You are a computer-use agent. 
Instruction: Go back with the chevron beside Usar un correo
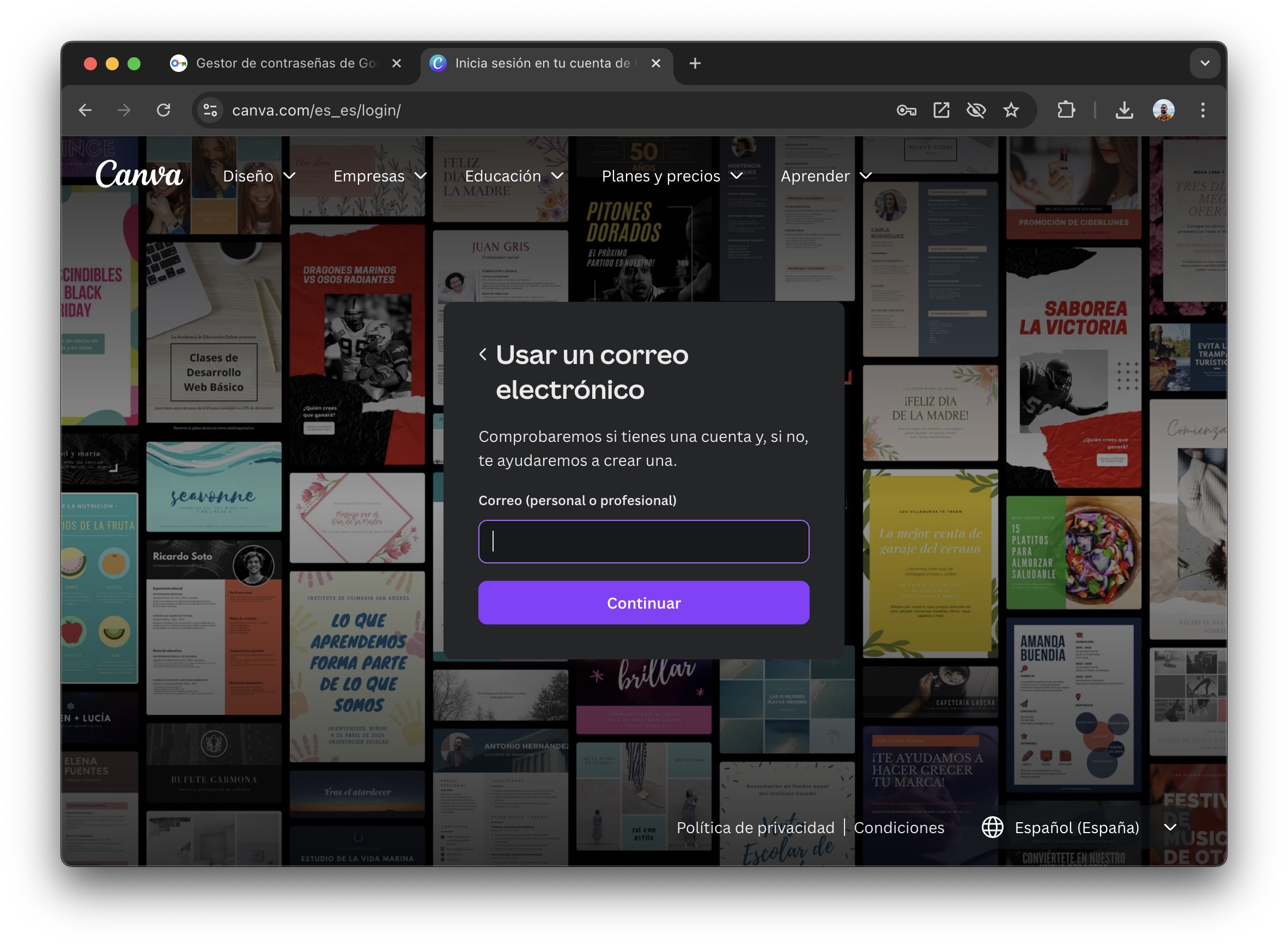pos(483,355)
